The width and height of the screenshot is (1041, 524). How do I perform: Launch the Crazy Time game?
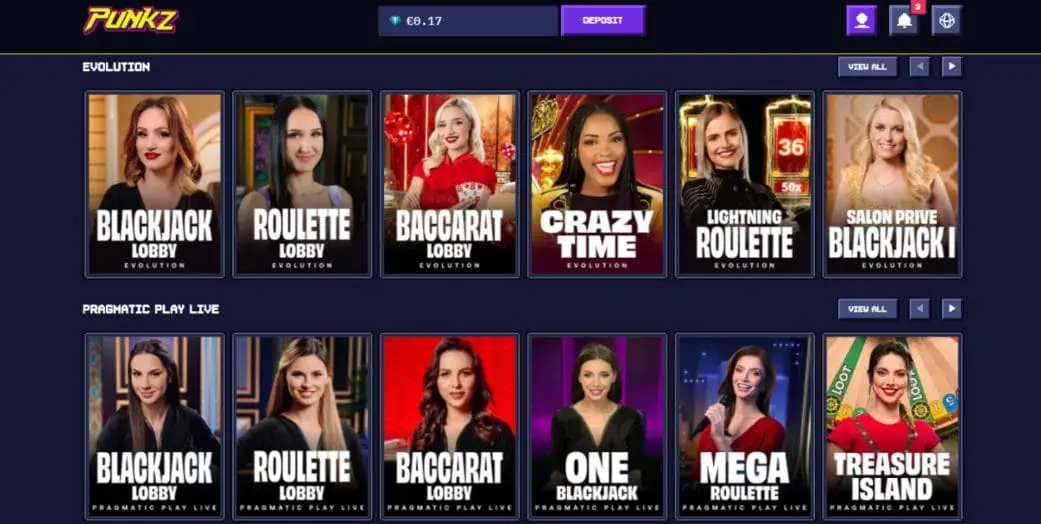pos(597,184)
